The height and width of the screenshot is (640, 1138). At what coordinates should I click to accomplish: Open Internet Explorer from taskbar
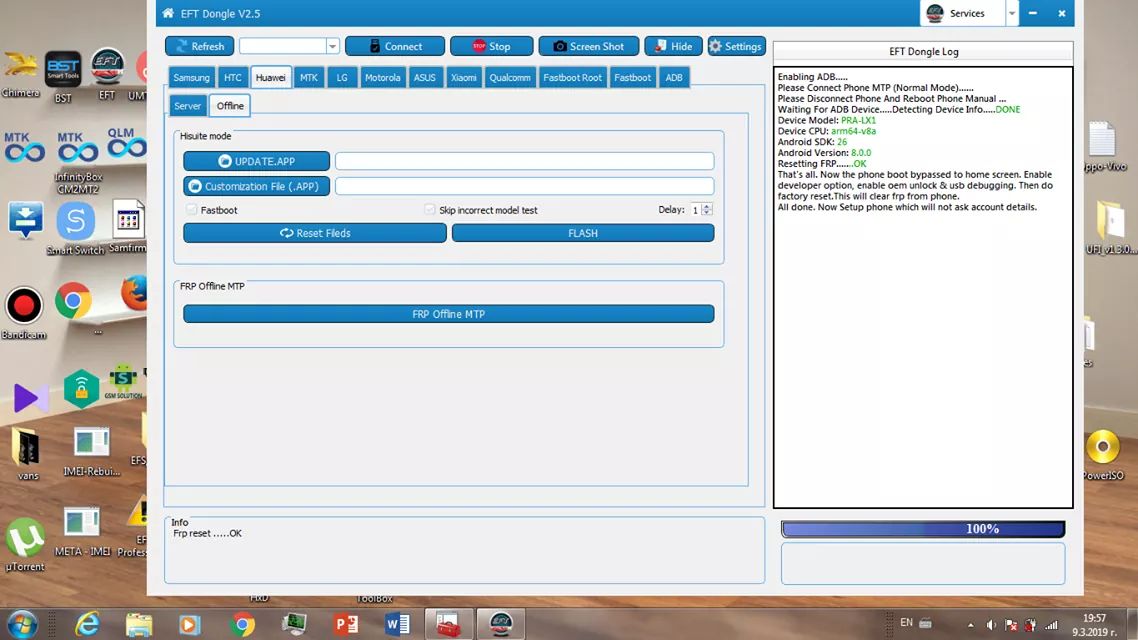click(x=87, y=624)
